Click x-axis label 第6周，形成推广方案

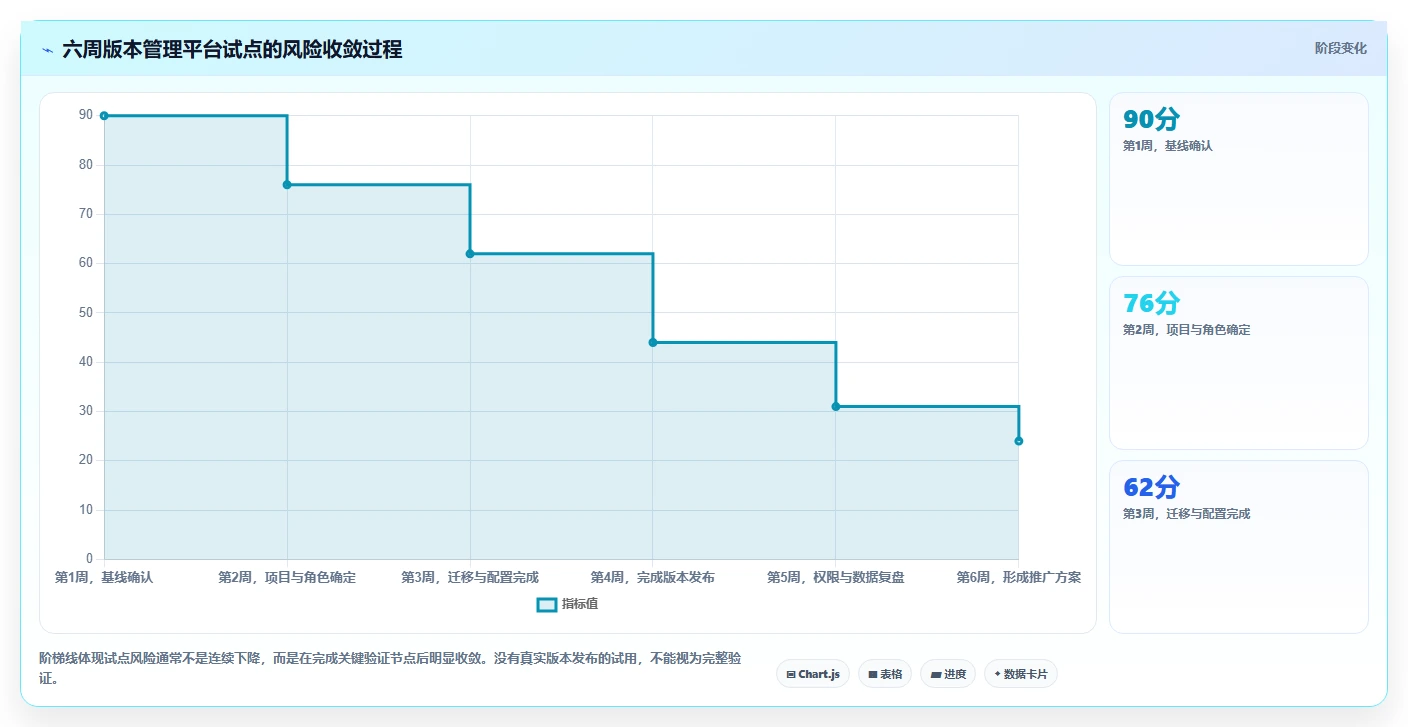1019,578
